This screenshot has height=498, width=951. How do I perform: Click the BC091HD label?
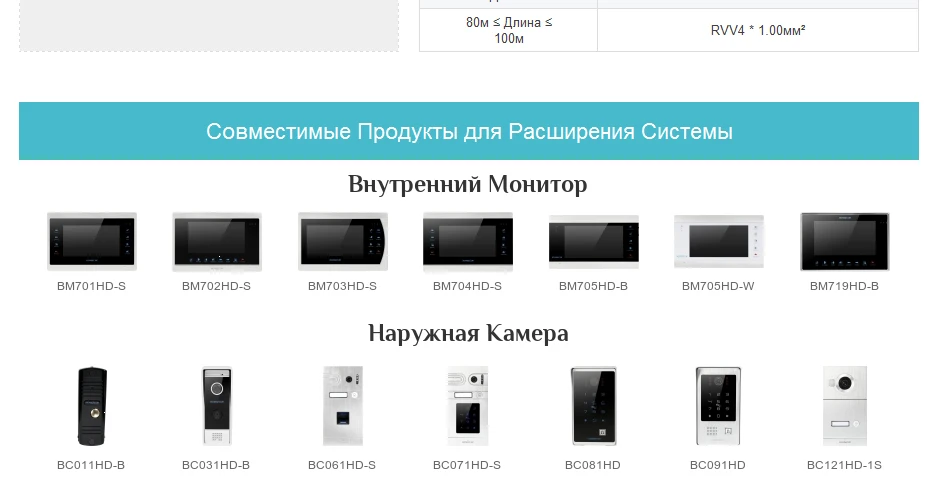click(718, 465)
